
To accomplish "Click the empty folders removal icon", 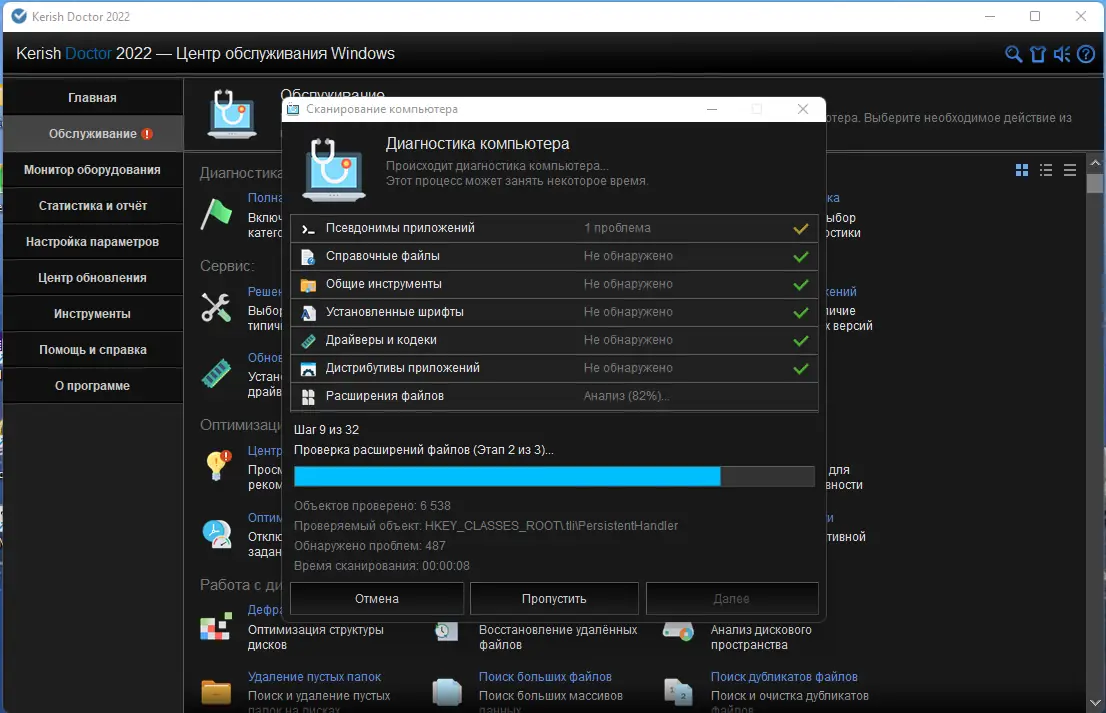I will click(216, 691).
